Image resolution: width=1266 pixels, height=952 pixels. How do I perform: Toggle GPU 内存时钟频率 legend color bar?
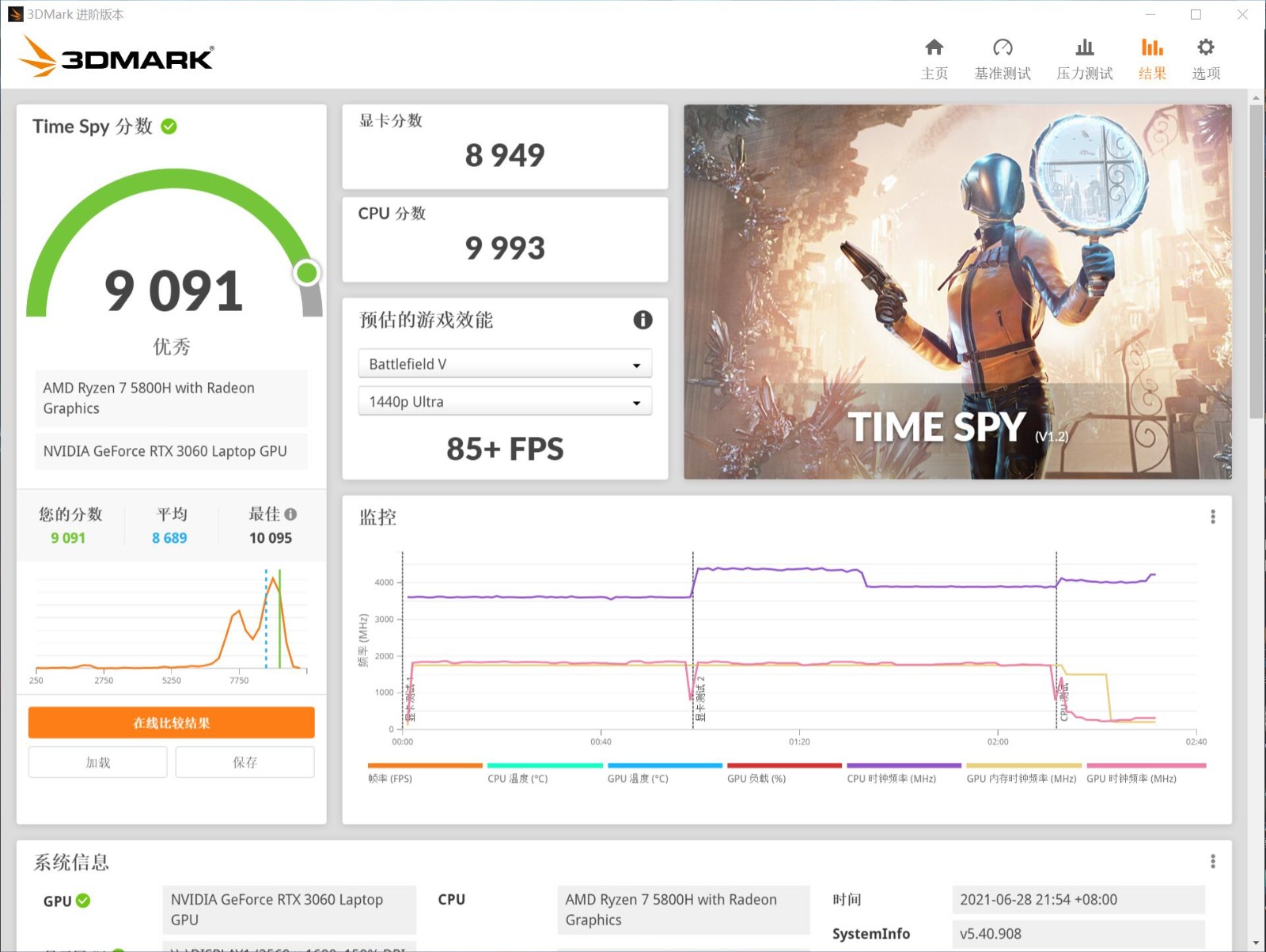tap(1024, 765)
